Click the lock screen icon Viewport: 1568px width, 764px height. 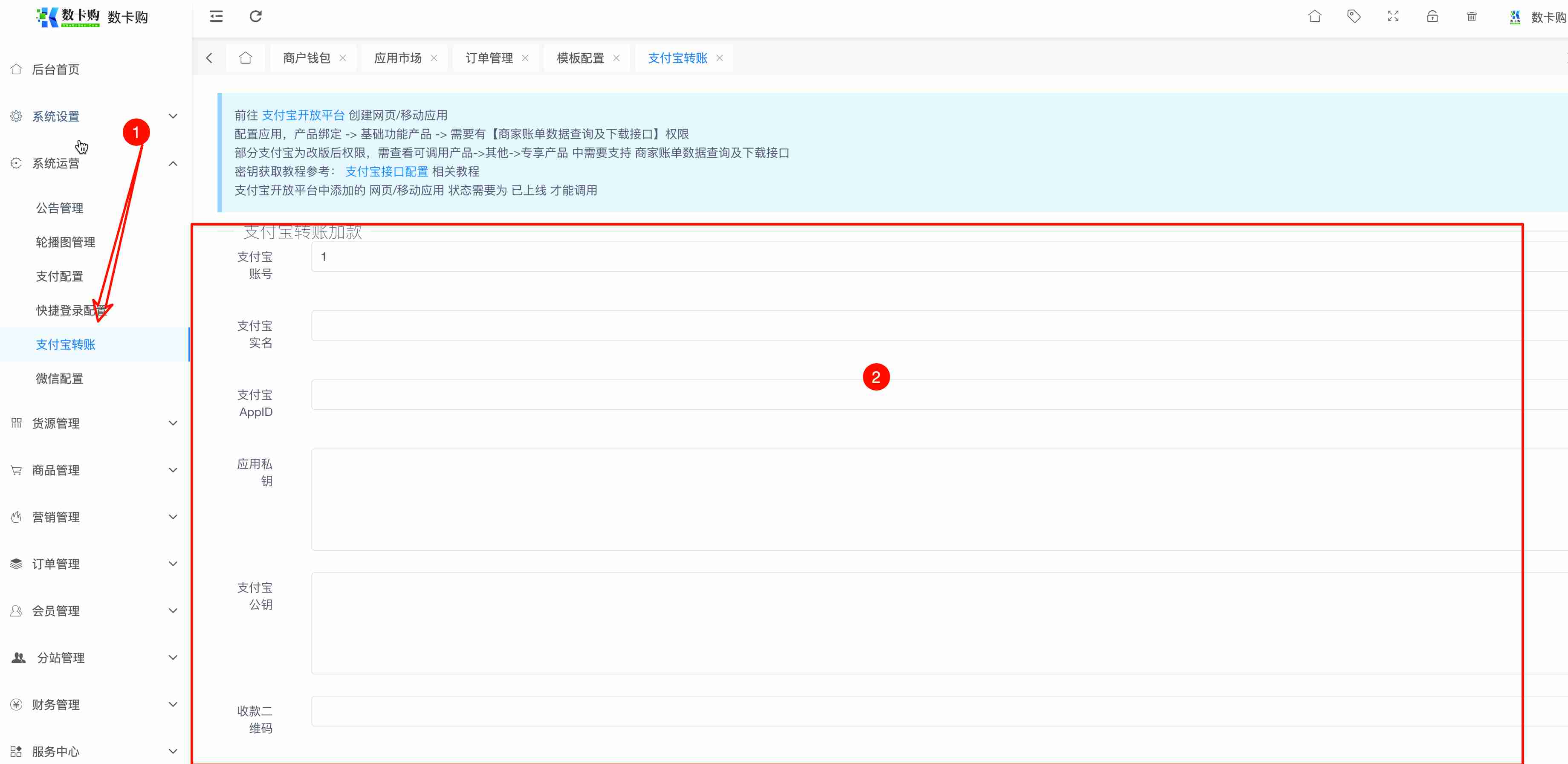point(1432,17)
